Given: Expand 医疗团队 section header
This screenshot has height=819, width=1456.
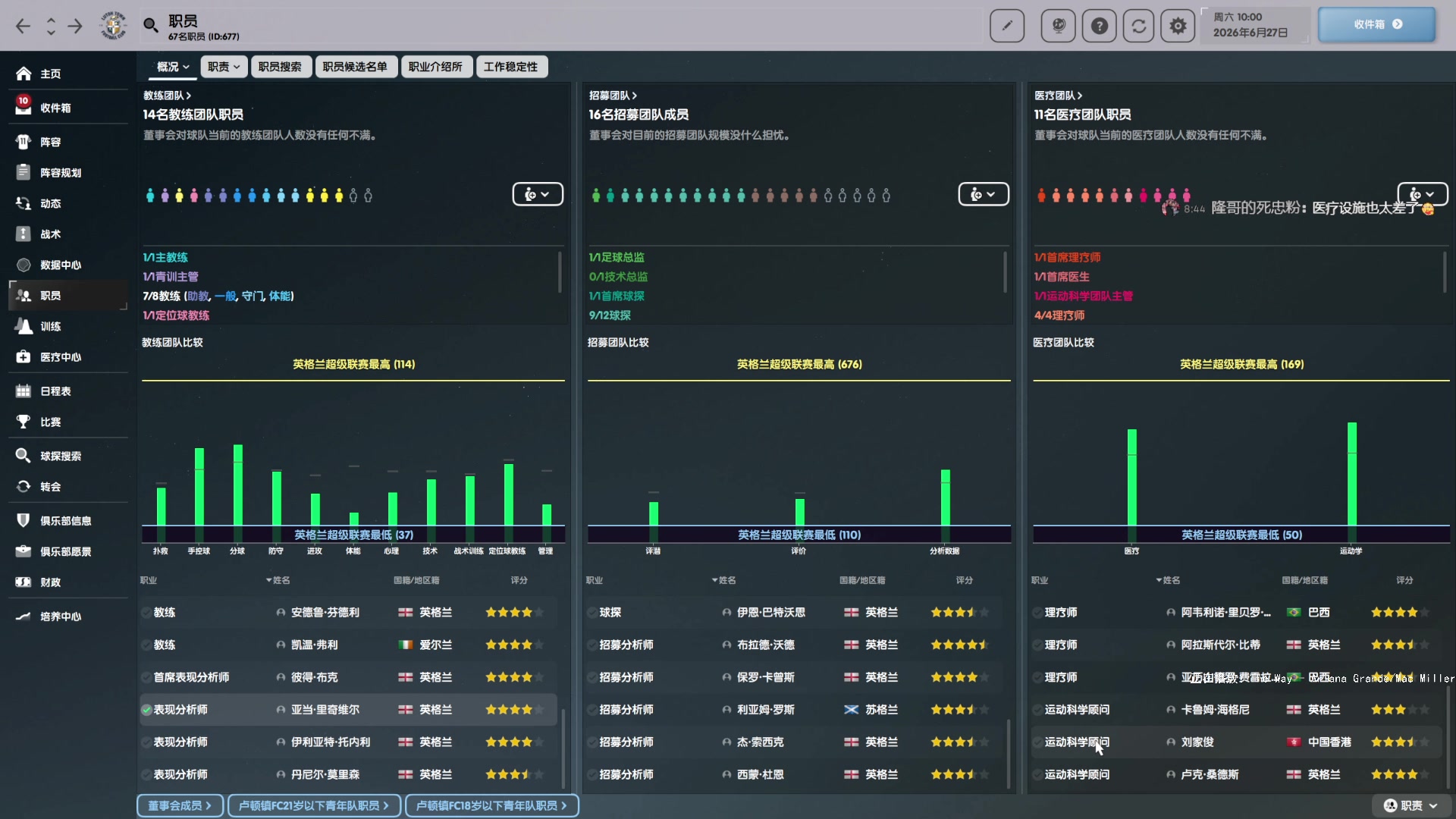Looking at the screenshot, I should (1058, 96).
